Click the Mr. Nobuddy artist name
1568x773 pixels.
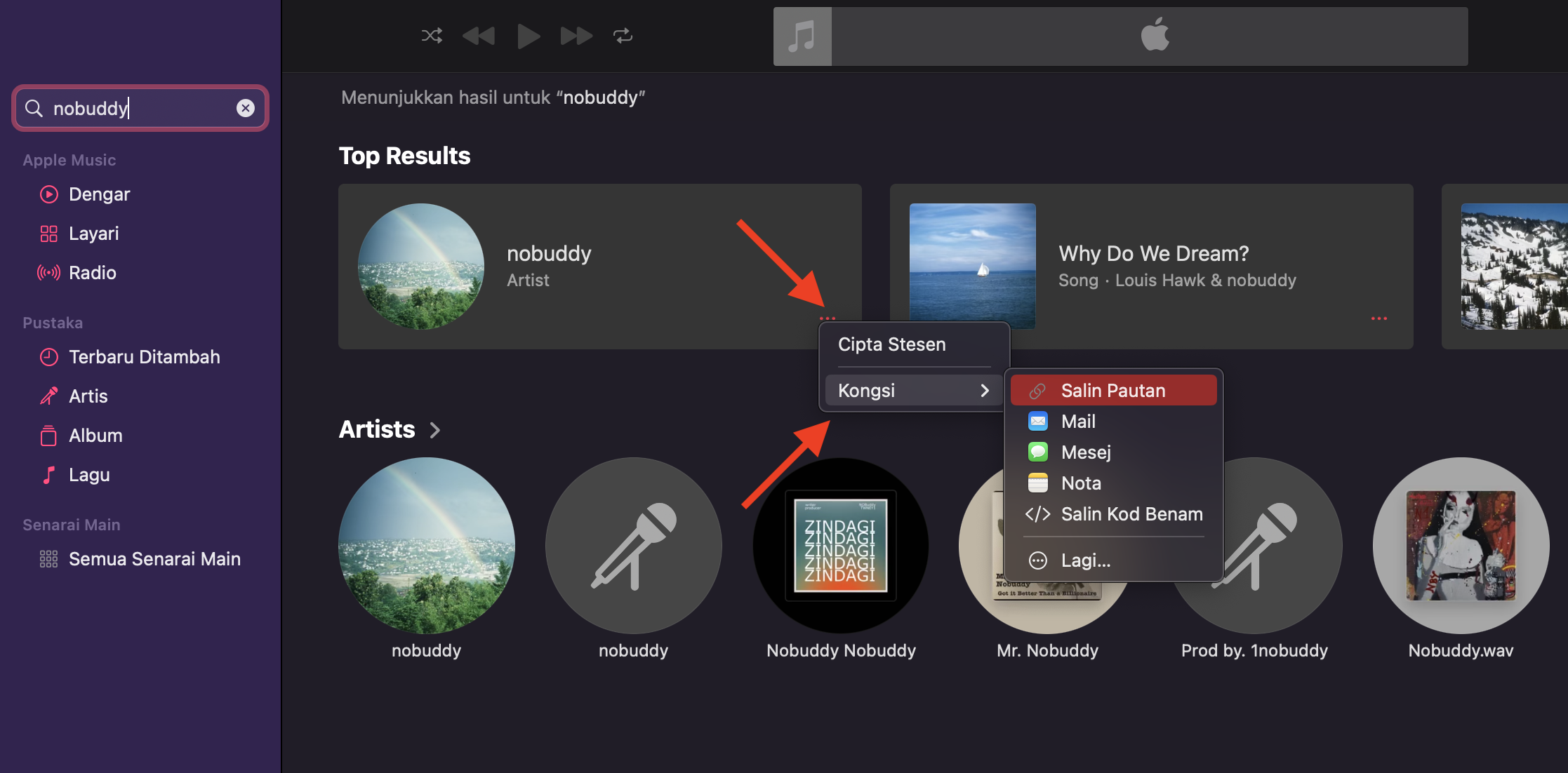tap(1047, 651)
